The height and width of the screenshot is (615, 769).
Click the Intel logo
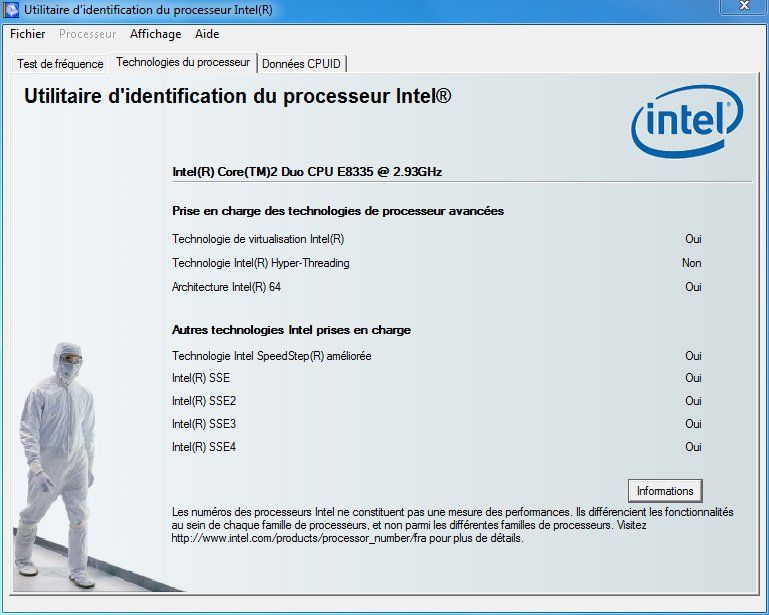coord(687,121)
